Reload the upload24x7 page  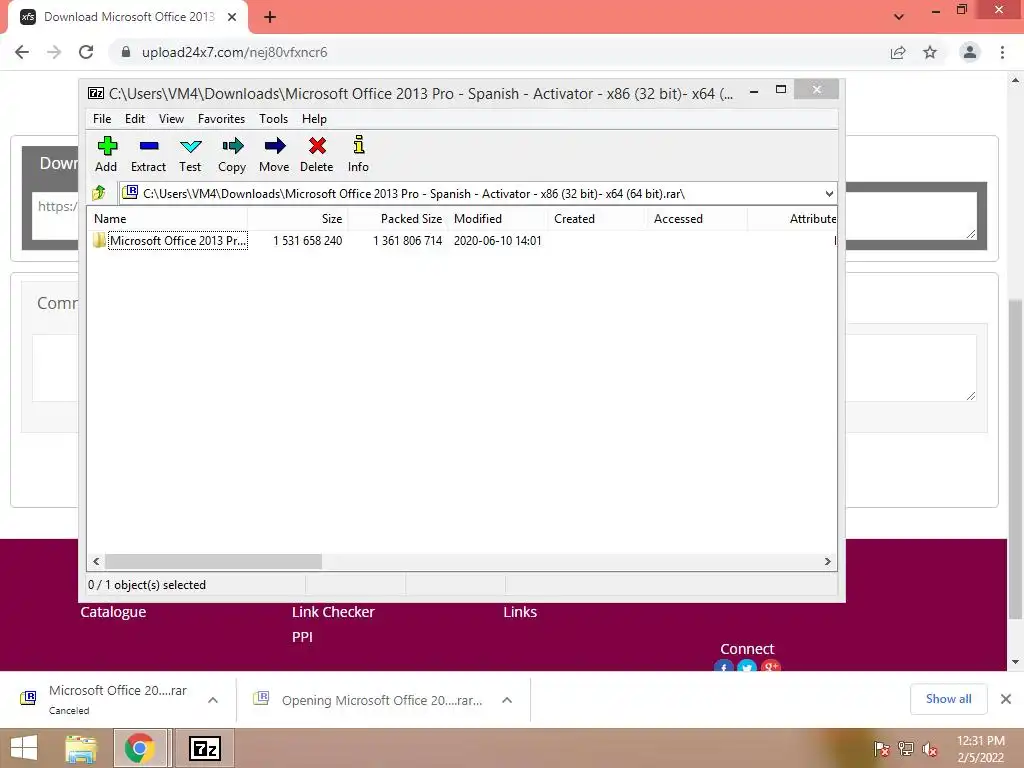(x=86, y=52)
